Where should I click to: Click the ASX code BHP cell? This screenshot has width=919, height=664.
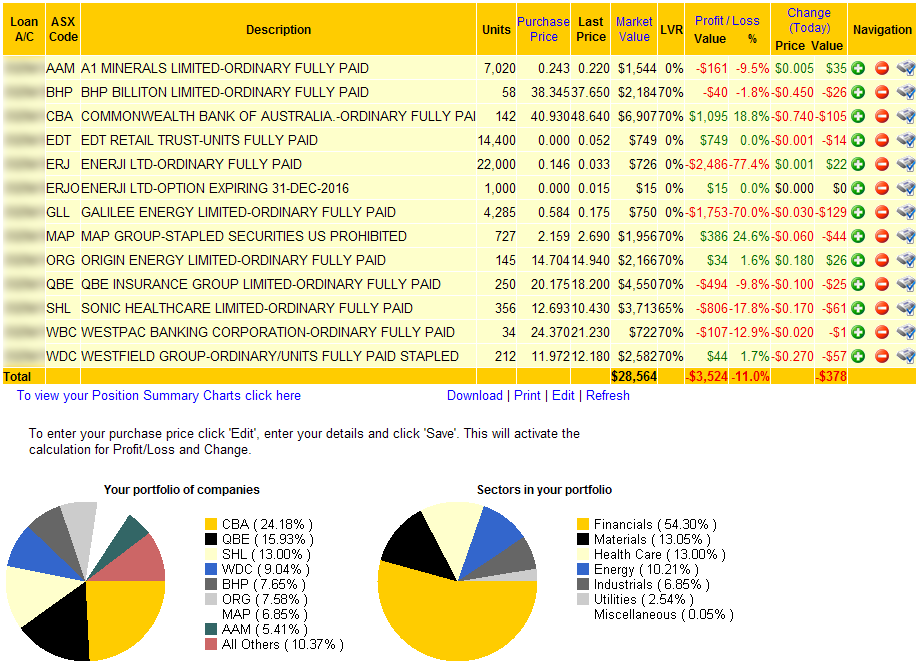[59, 93]
